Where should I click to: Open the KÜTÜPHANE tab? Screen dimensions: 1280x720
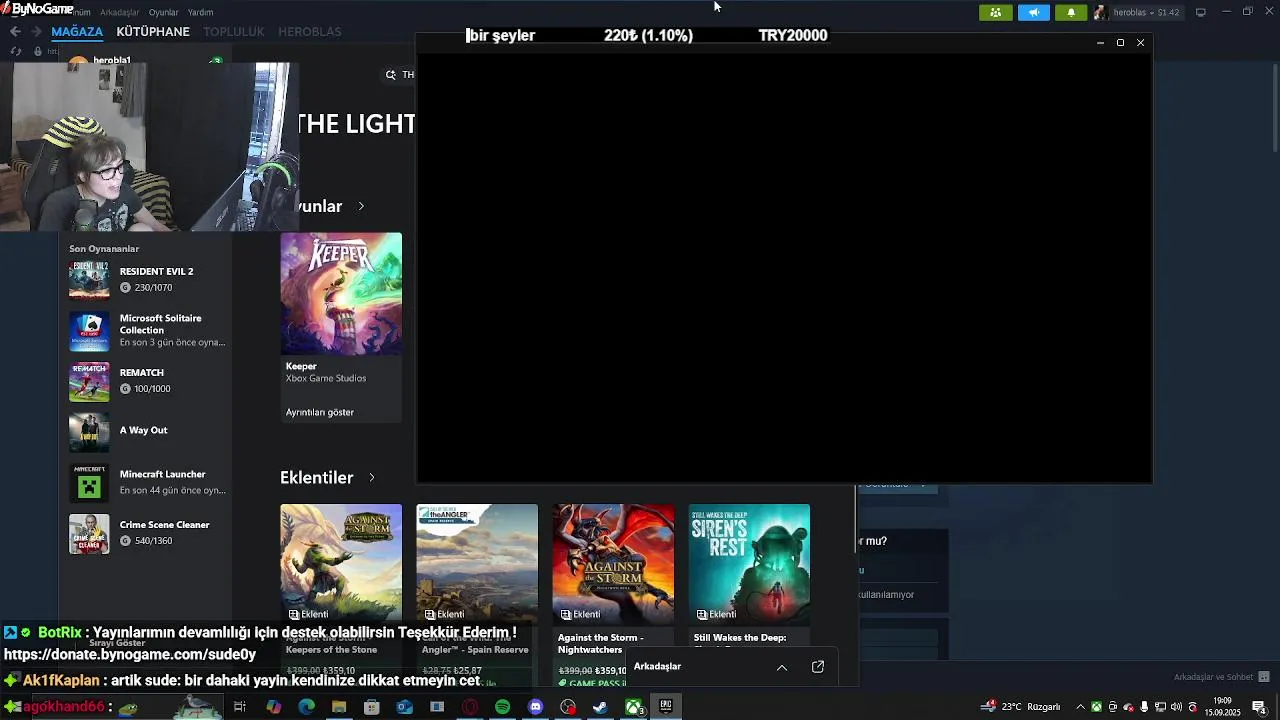tap(153, 31)
